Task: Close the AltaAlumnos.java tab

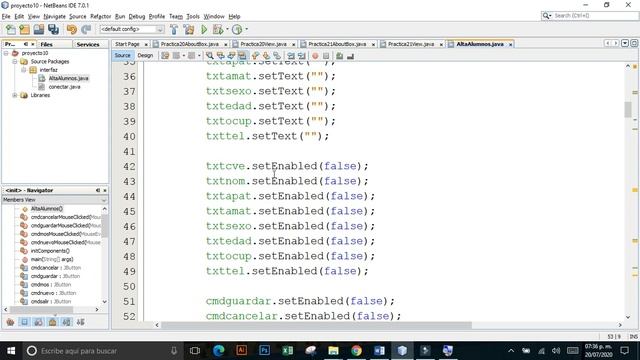Action: click(510, 44)
